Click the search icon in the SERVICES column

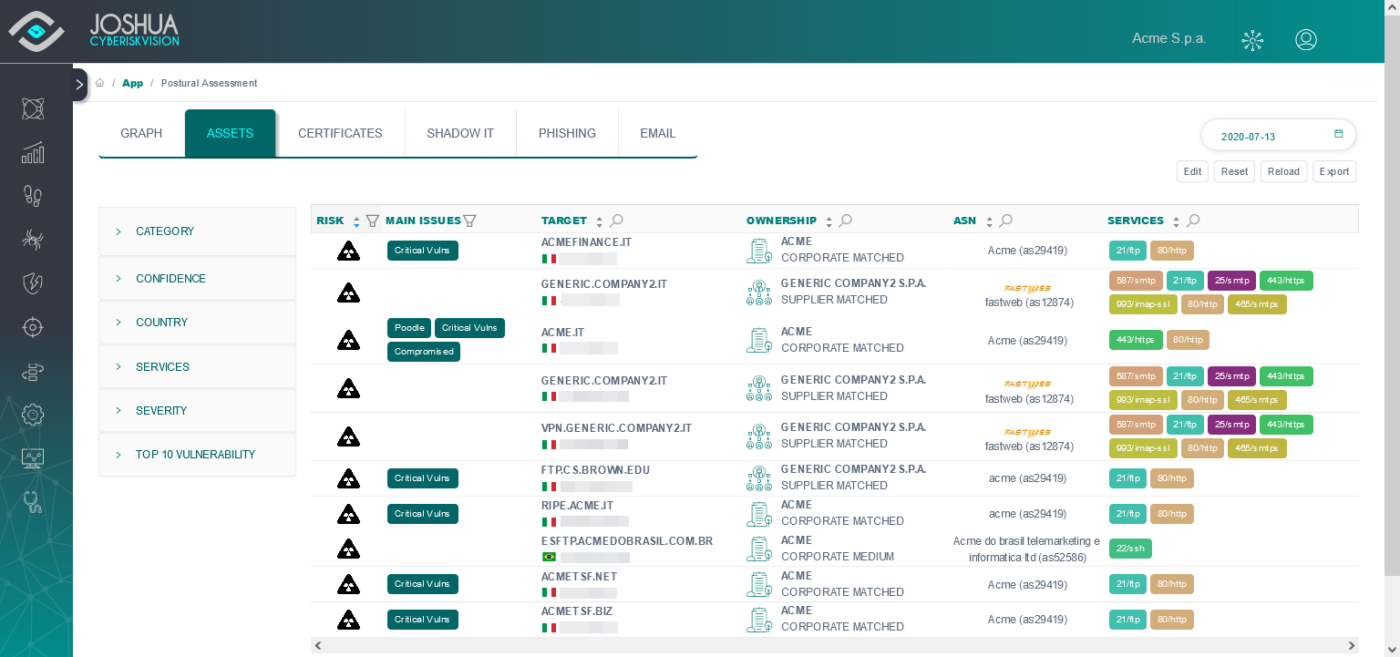(x=1193, y=221)
